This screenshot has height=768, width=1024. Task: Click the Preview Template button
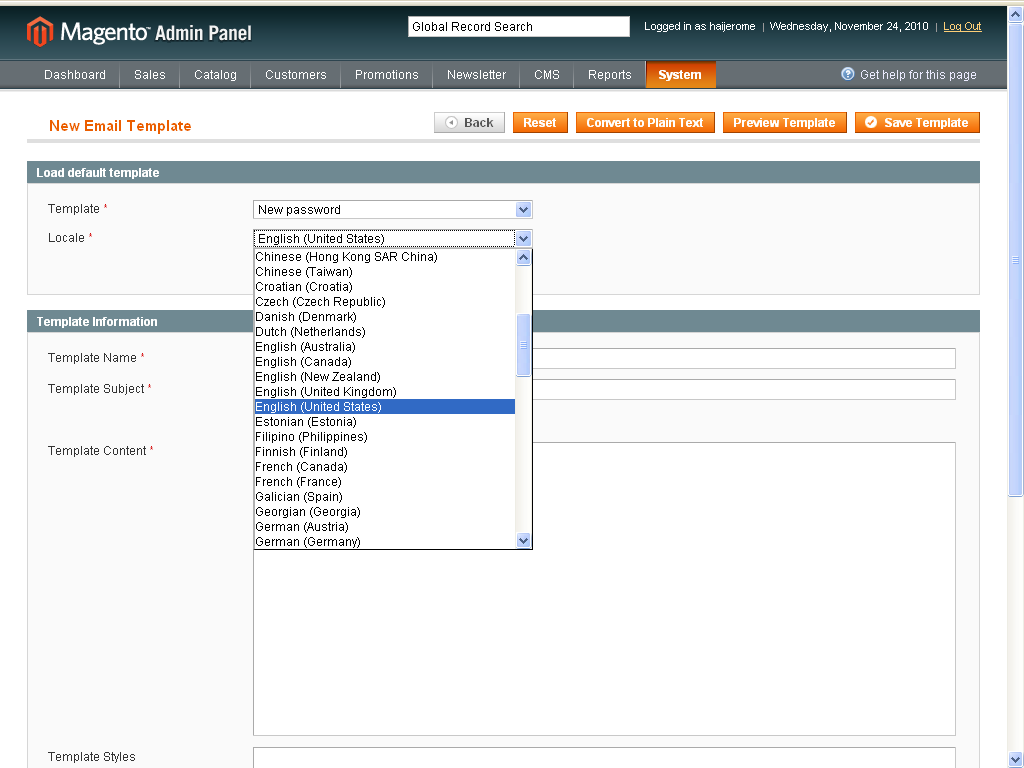[x=784, y=122]
